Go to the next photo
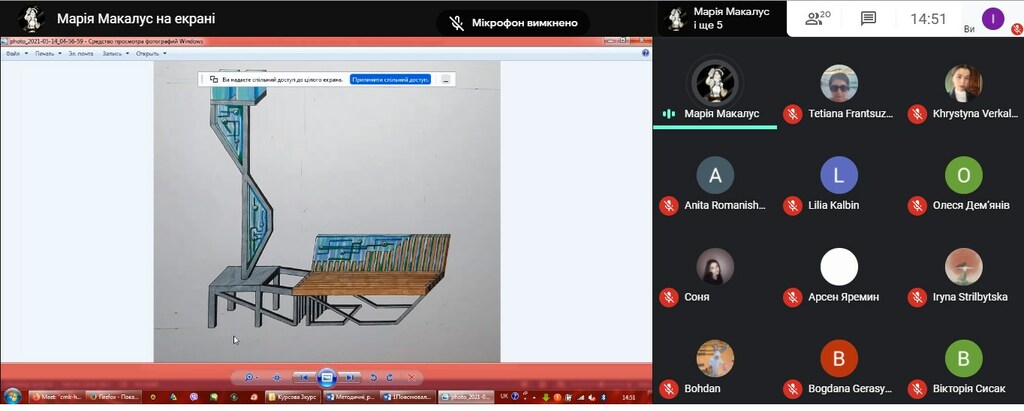Screen dimensions: 1024x411 [349, 377]
